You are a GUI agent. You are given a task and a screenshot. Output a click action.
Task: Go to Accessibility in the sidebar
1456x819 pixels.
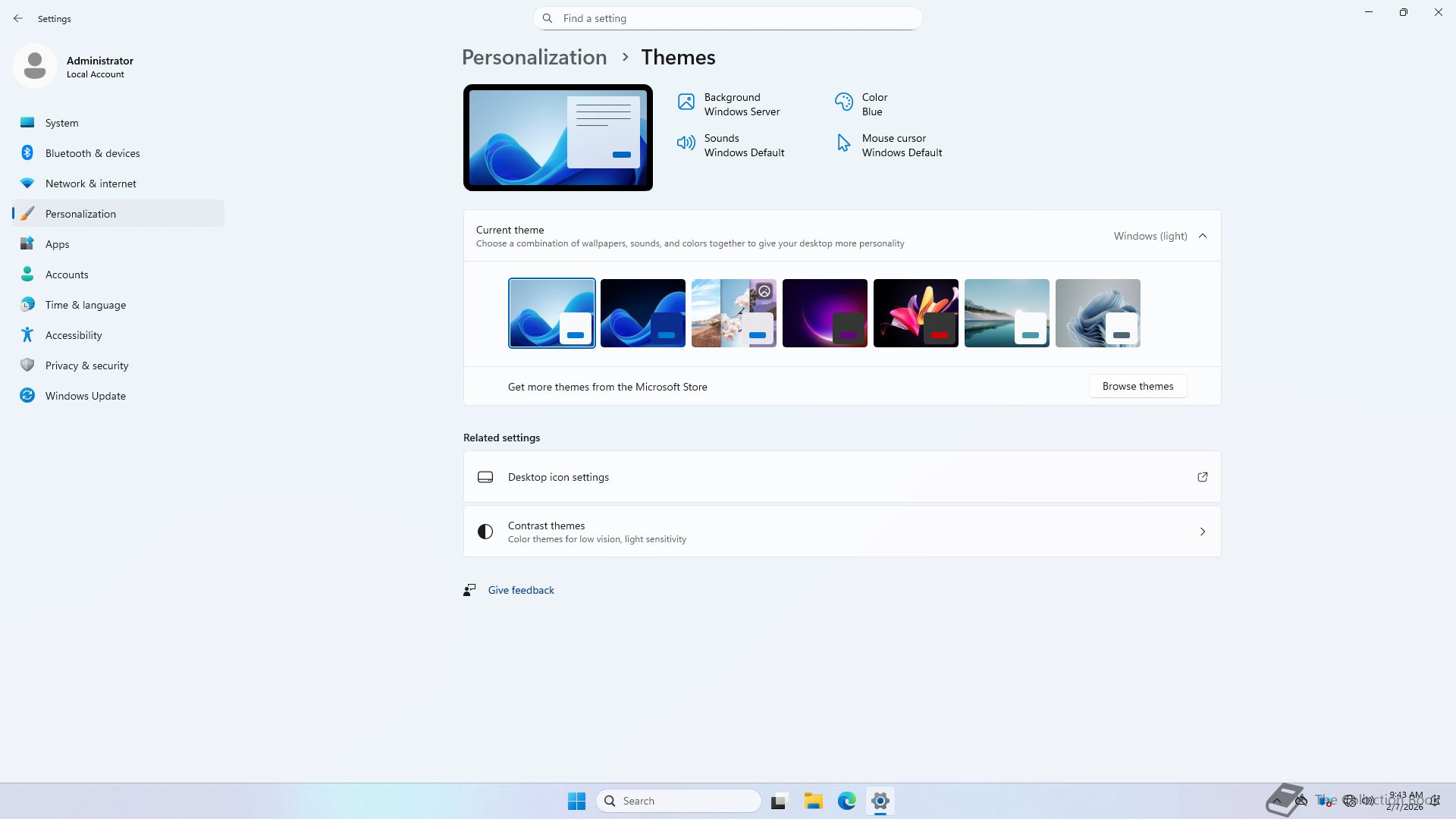tap(74, 335)
